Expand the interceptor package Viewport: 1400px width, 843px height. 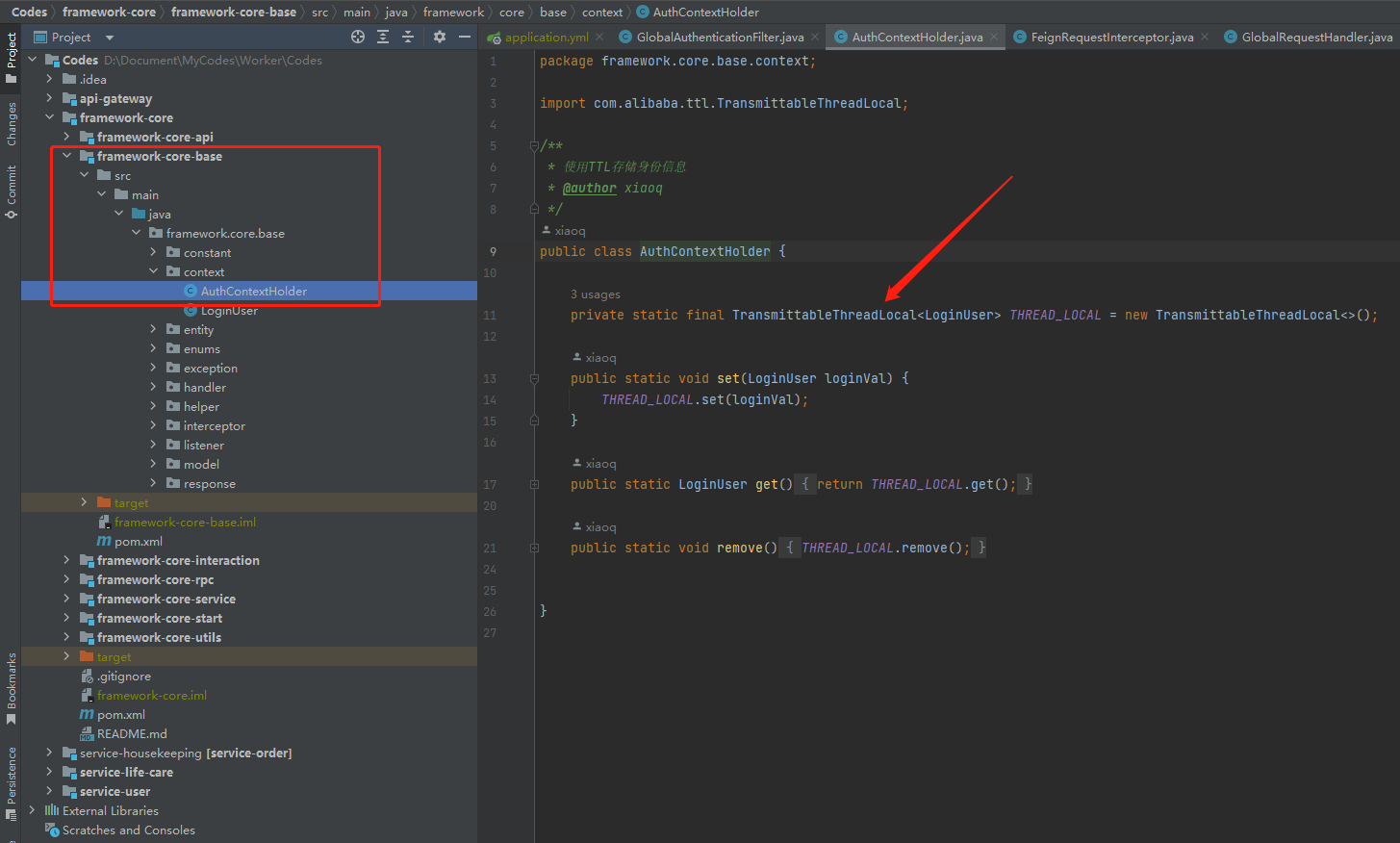[x=154, y=425]
